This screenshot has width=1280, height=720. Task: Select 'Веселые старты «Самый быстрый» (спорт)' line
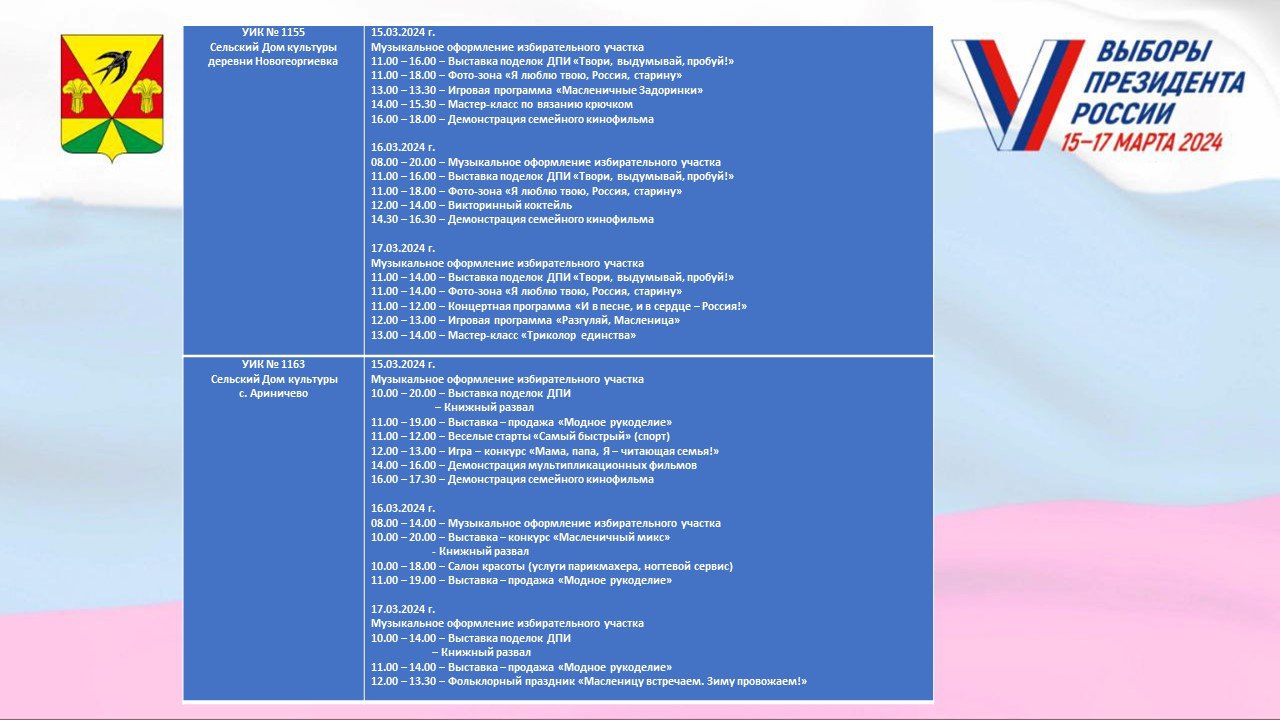point(521,436)
